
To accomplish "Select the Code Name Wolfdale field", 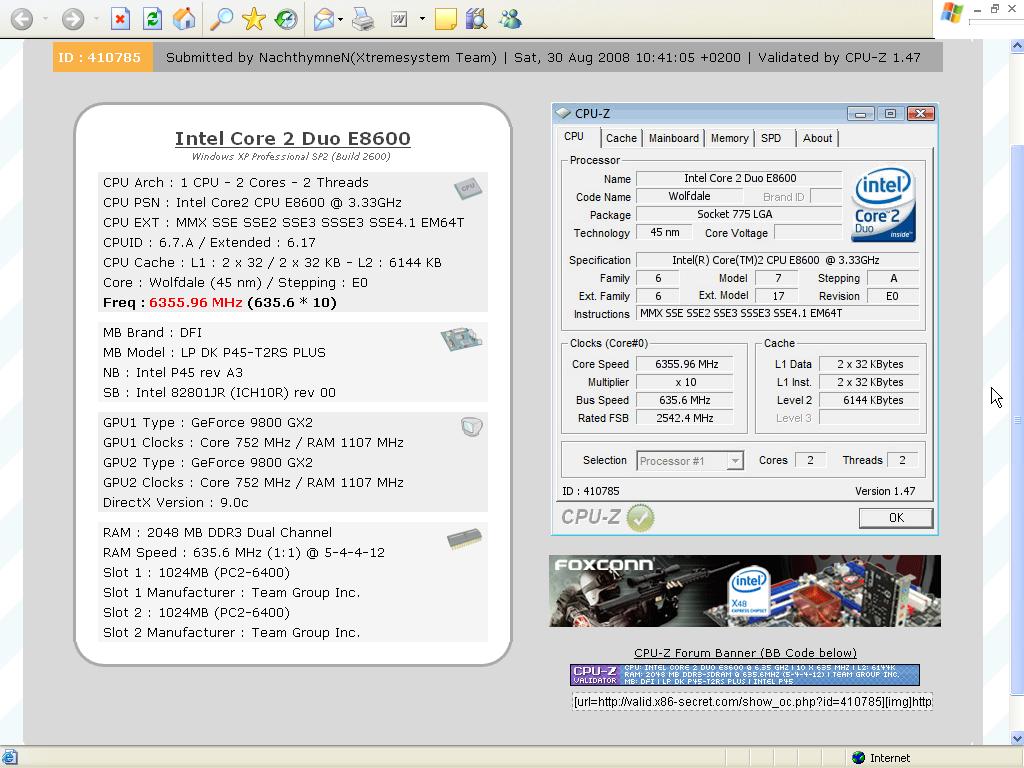I will pyautogui.click(x=690, y=196).
